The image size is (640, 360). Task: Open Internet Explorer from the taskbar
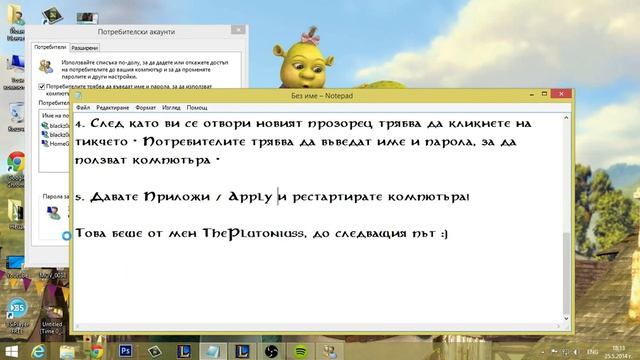(38, 351)
